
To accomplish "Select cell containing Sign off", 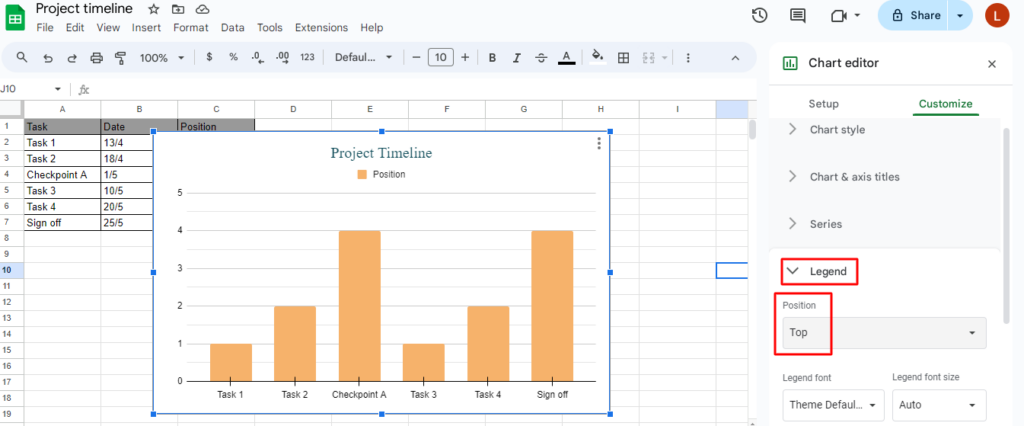I will [x=62, y=223].
